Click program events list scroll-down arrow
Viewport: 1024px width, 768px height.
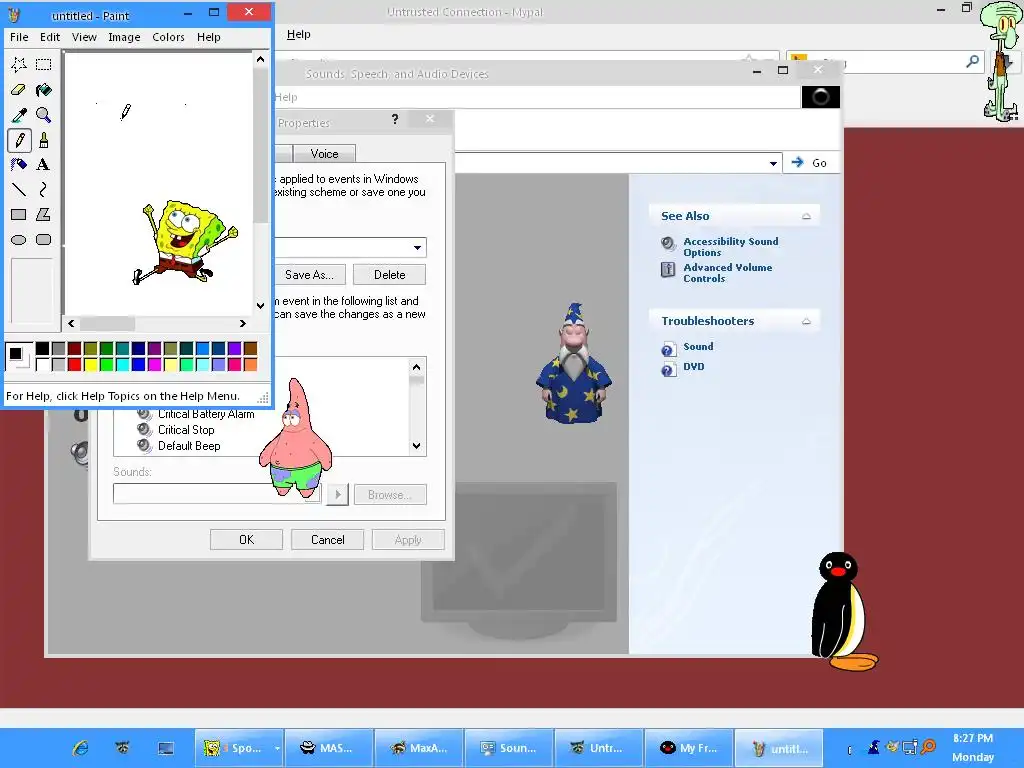417,446
